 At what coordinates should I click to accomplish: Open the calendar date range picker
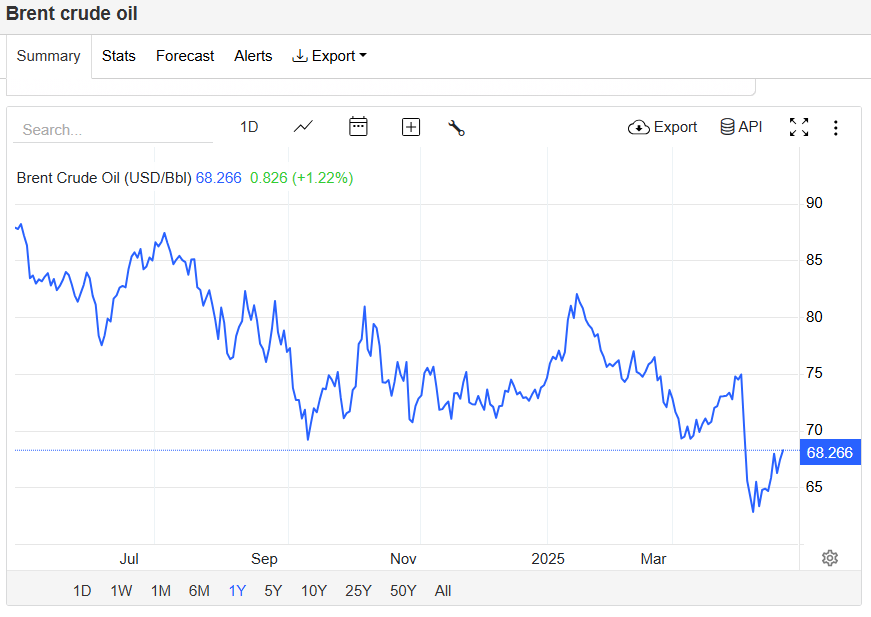pyautogui.click(x=358, y=127)
